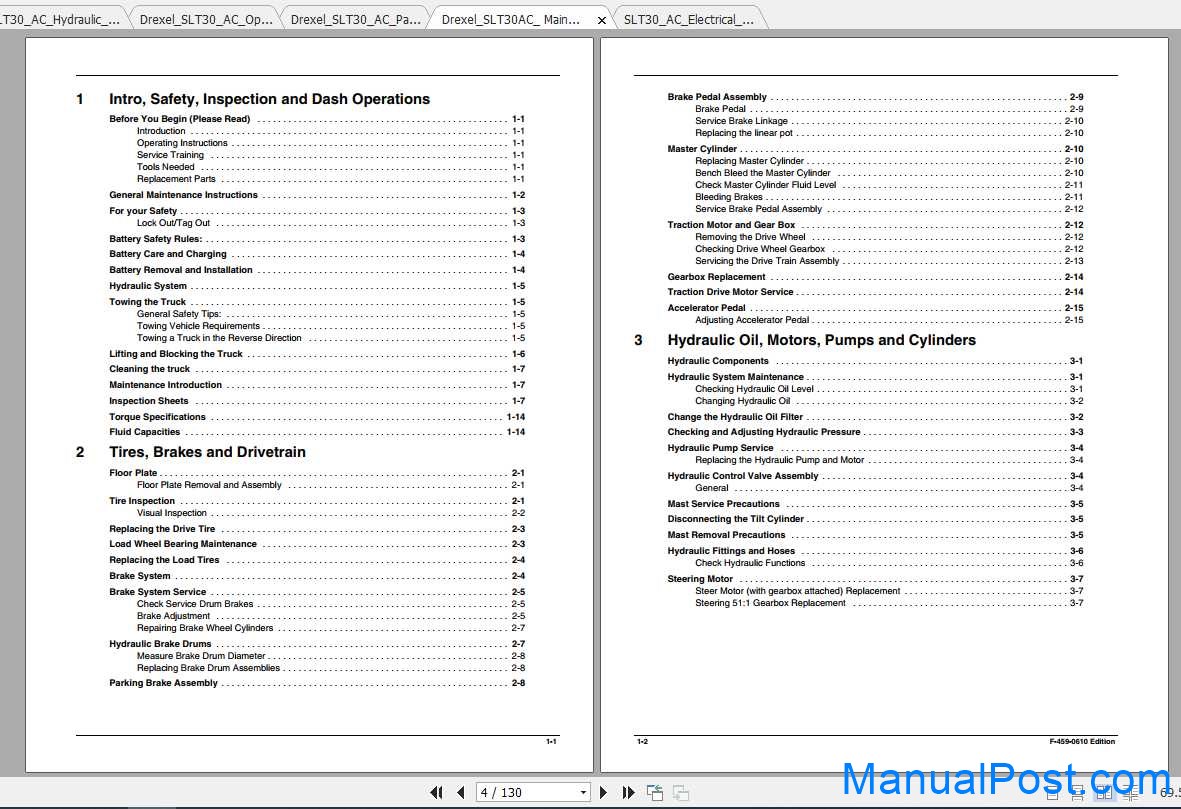Image resolution: width=1181 pixels, height=809 pixels.
Task: Open the 'Before You Begin (Please Read)' entry
Action: click(317, 119)
